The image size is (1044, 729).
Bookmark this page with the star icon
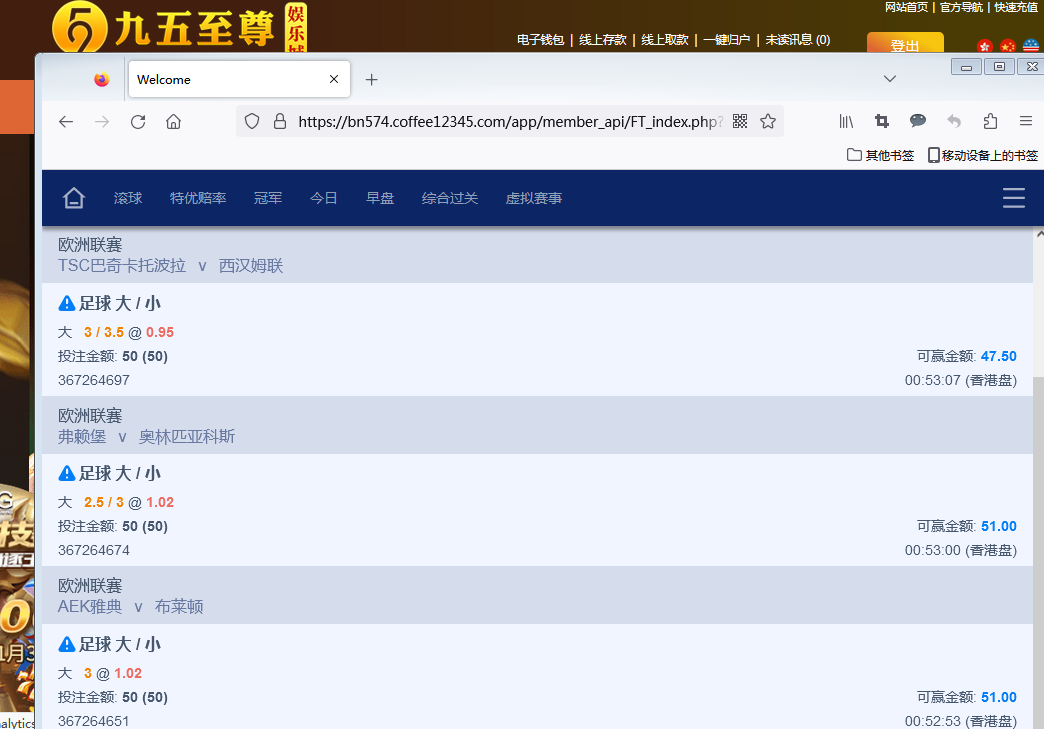pyautogui.click(x=768, y=121)
